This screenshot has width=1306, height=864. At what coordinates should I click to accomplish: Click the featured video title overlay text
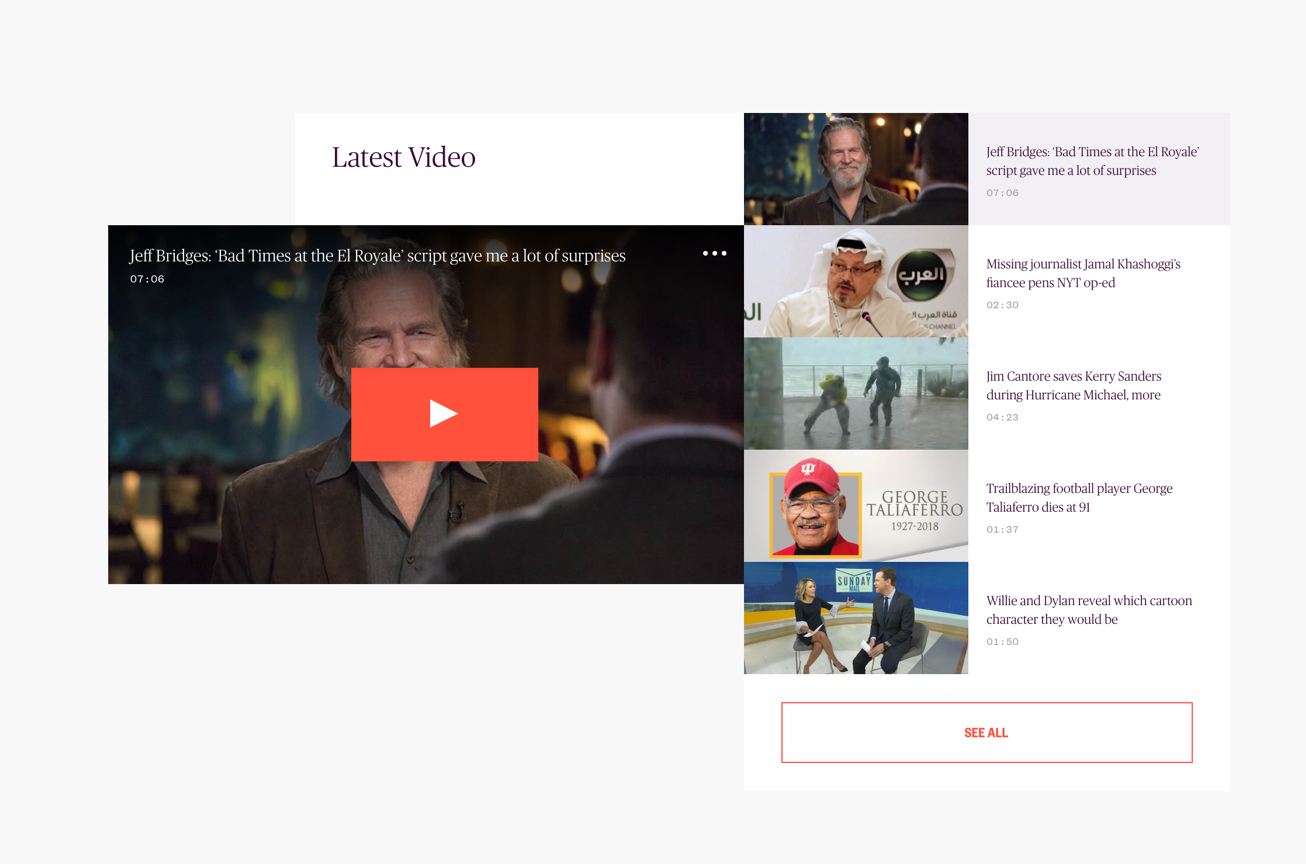click(x=378, y=256)
